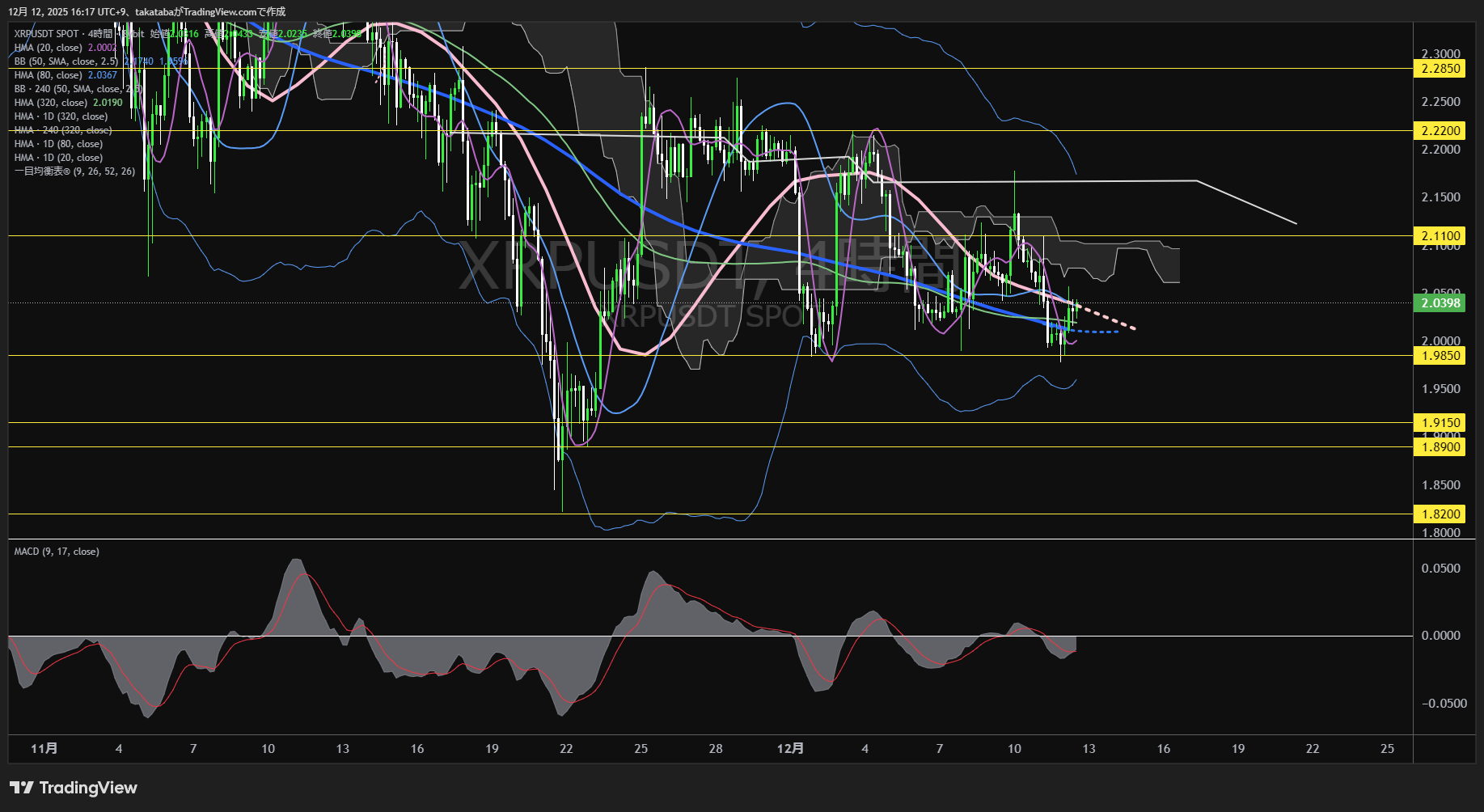1484x812 pixels.
Task: Click the green 2.0398 current price label
Action: 1440,303
